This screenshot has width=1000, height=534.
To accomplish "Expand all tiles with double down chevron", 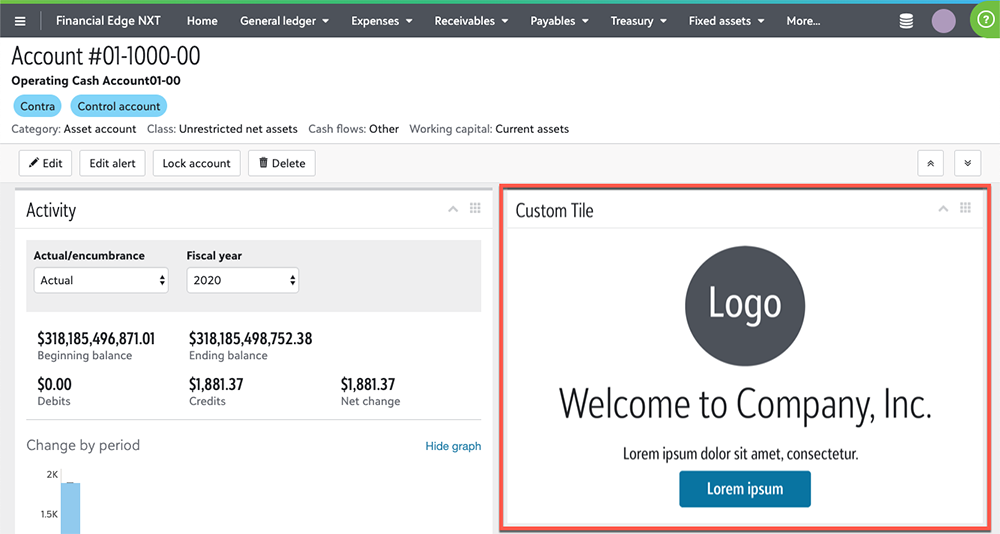I will point(967,163).
